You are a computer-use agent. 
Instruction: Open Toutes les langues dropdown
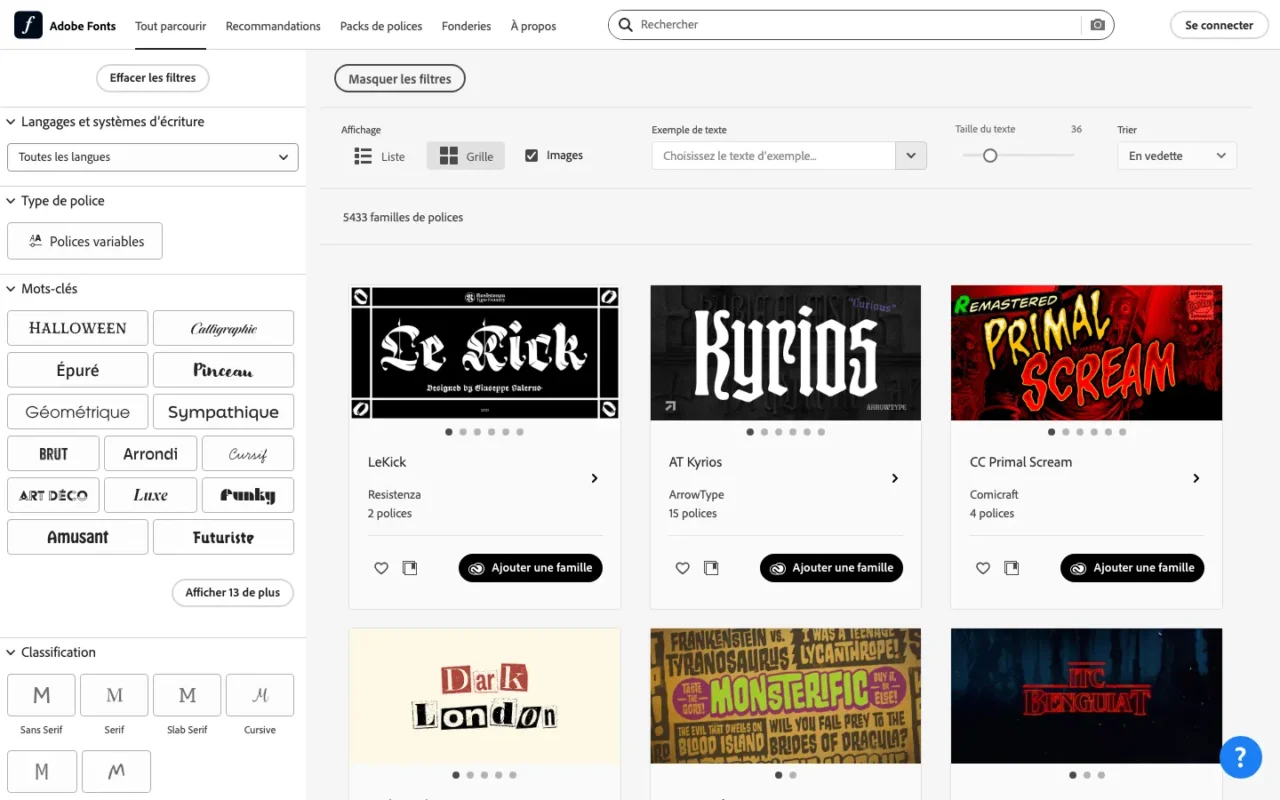[x=153, y=157]
